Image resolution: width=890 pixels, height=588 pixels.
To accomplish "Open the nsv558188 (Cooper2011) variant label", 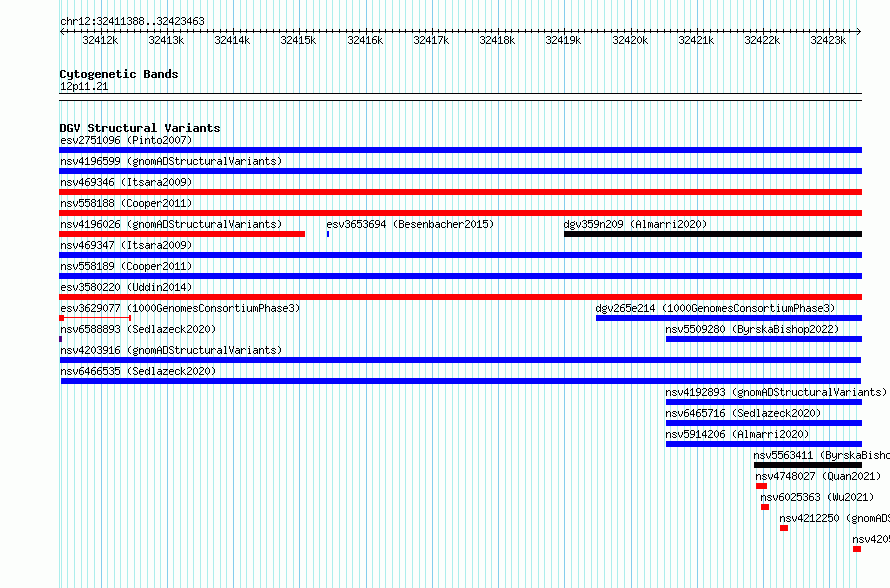I will 126,203.
